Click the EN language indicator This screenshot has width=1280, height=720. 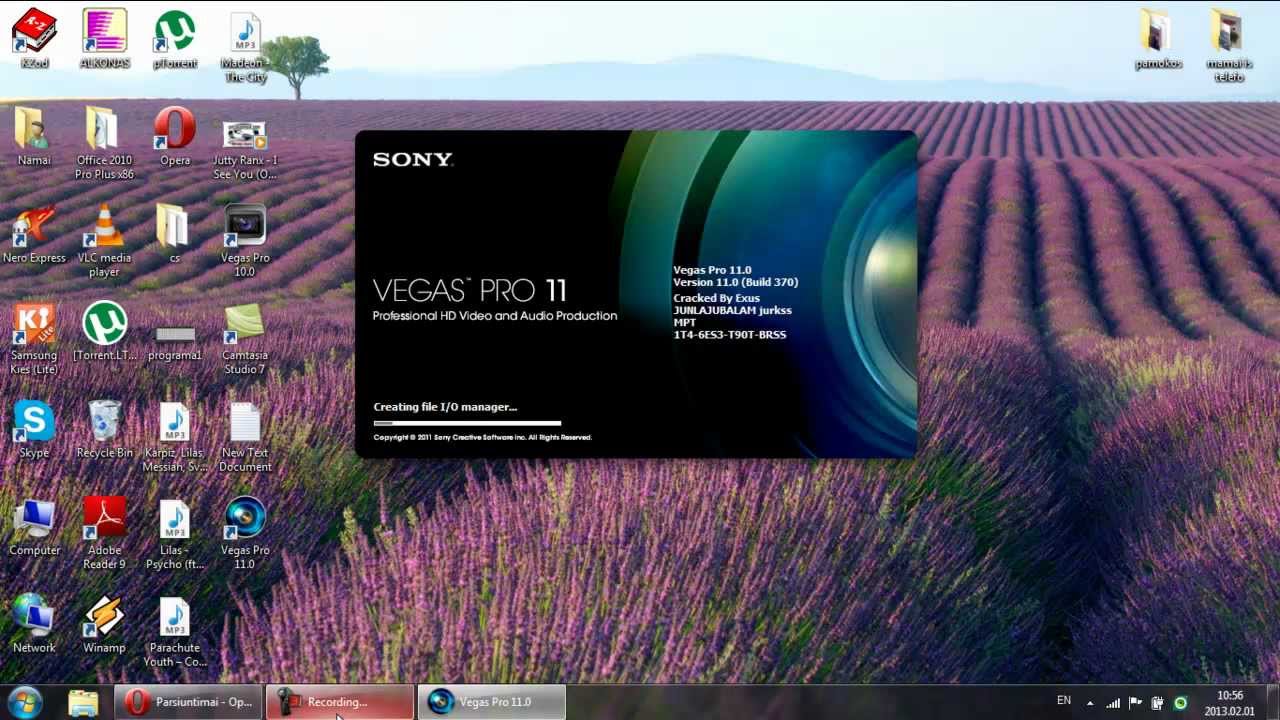(x=1064, y=701)
